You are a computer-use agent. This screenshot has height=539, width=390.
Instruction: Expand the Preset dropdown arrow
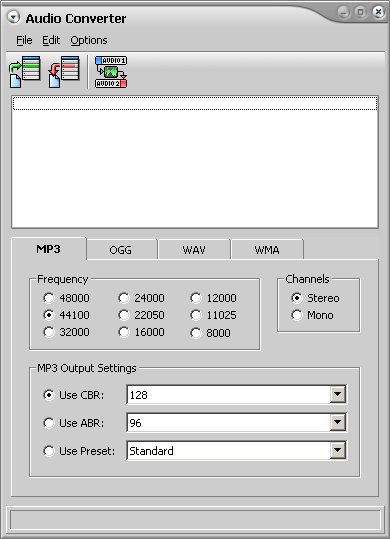coord(338,450)
